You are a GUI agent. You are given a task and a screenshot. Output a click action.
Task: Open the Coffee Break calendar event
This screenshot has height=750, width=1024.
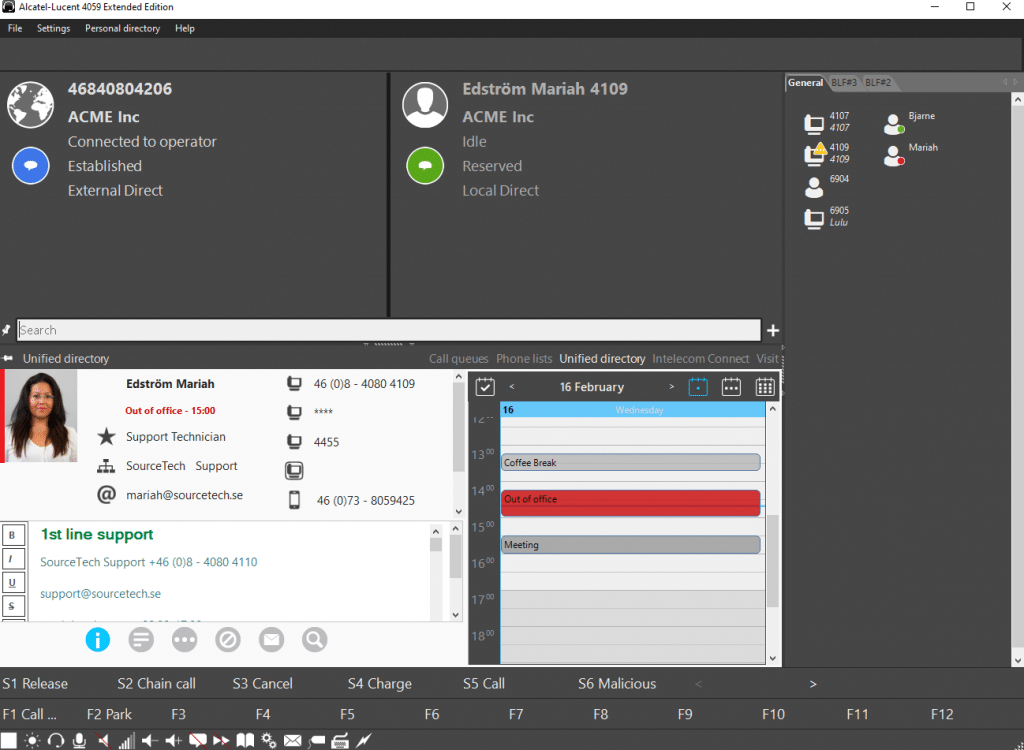631,463
